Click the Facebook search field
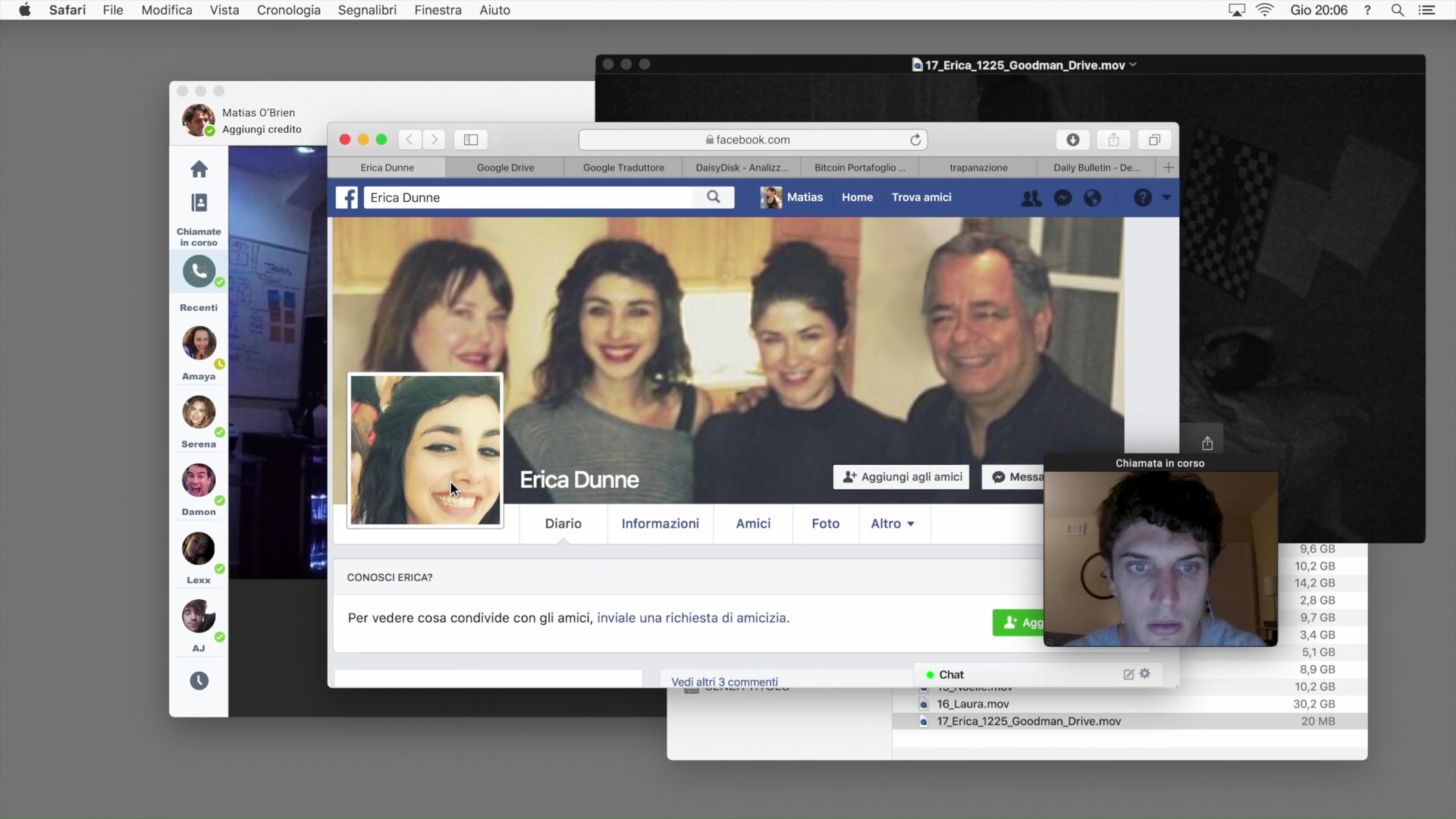This screenshot has width=1456, height=819. coord(529,197)
